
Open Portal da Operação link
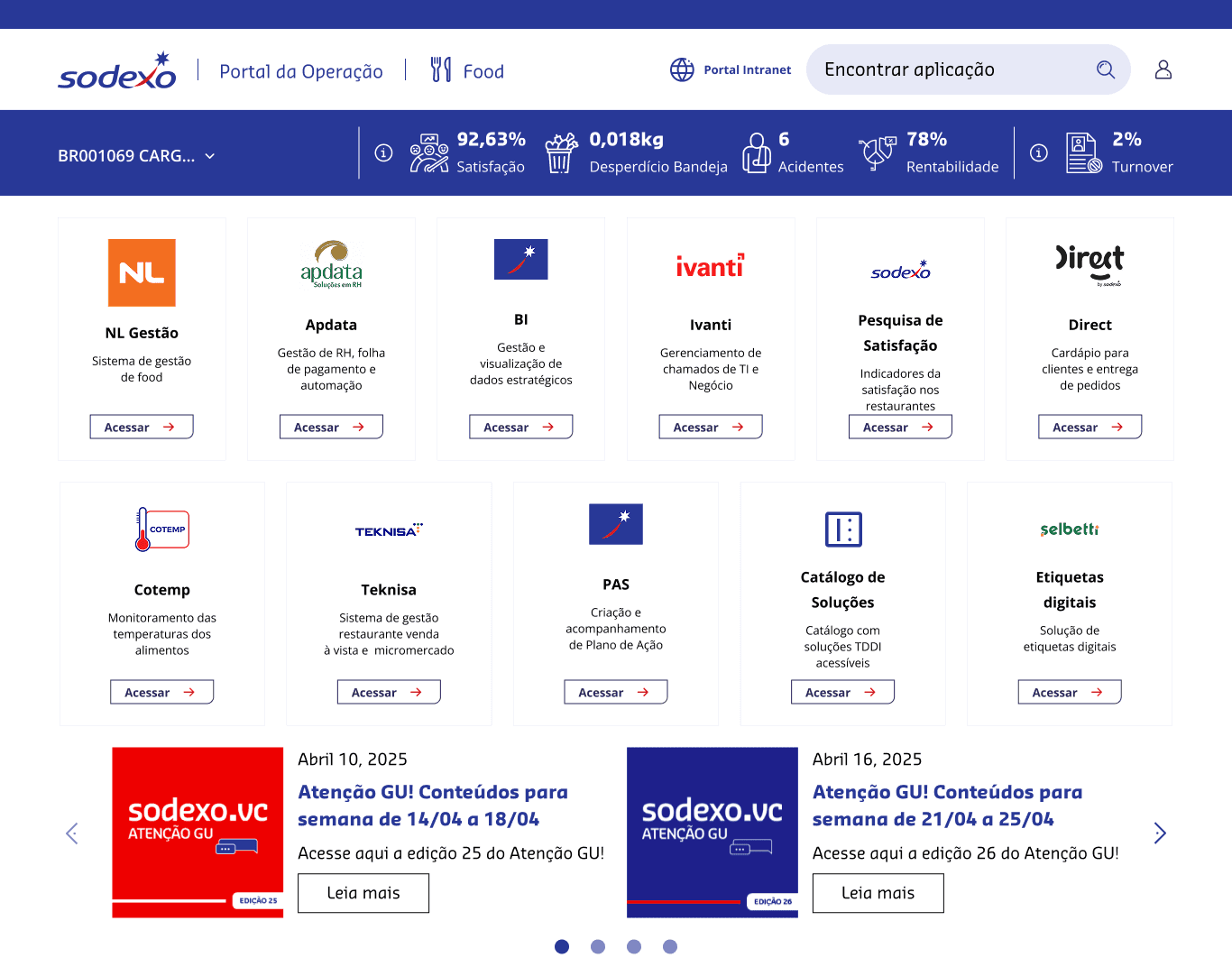point(301,71)
